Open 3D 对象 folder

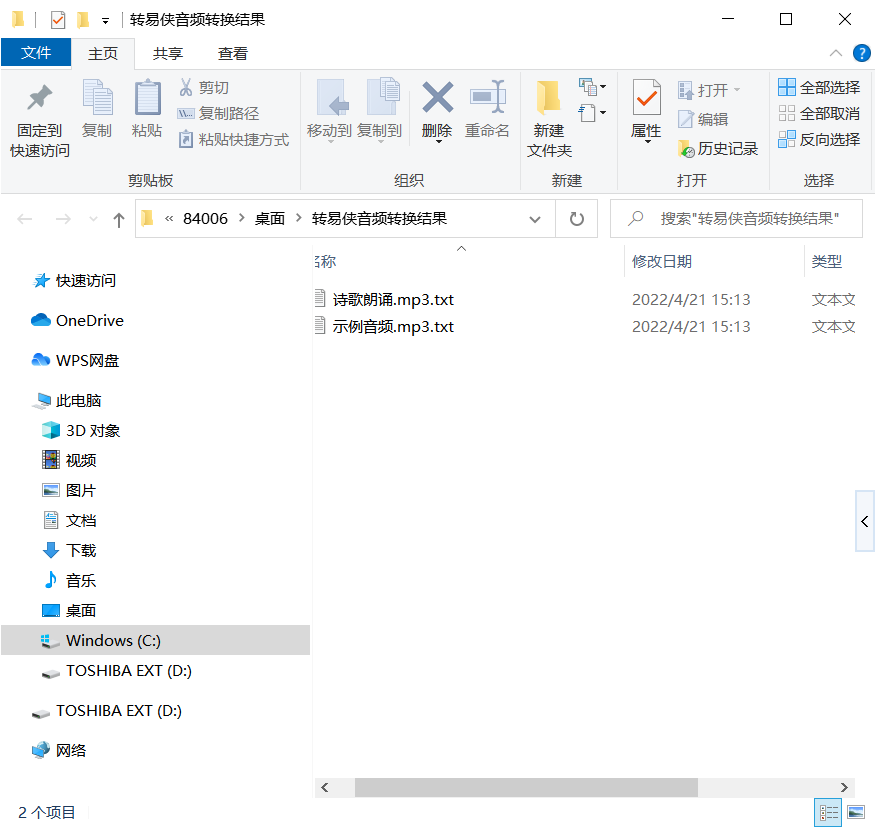pyautogui.click(x=93, y=431)
